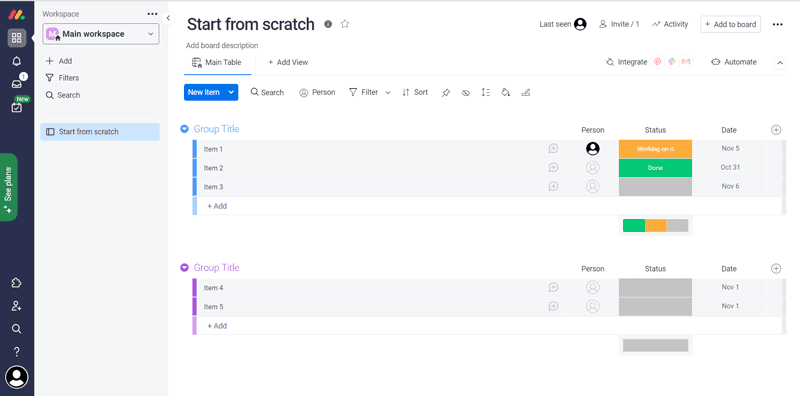Open the workspaces grid icon in sidebar
The width and height of the screenshot is (800, 396).
click(x=17, y=38)
